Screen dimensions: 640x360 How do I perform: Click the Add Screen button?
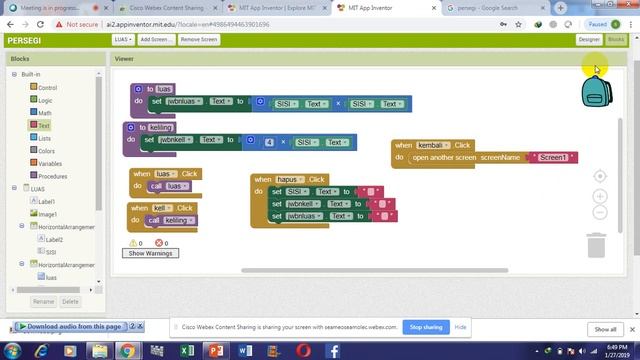pyautogui.click(x=156, y=40)
